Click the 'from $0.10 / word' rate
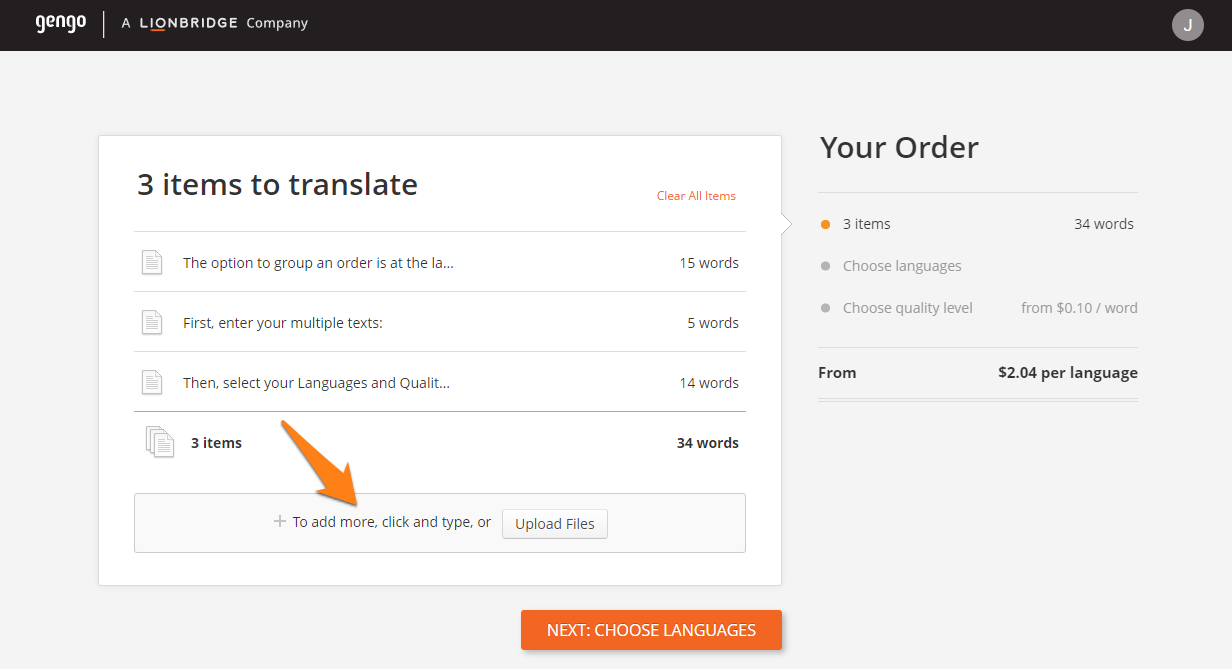 [x=1079, y=308]
